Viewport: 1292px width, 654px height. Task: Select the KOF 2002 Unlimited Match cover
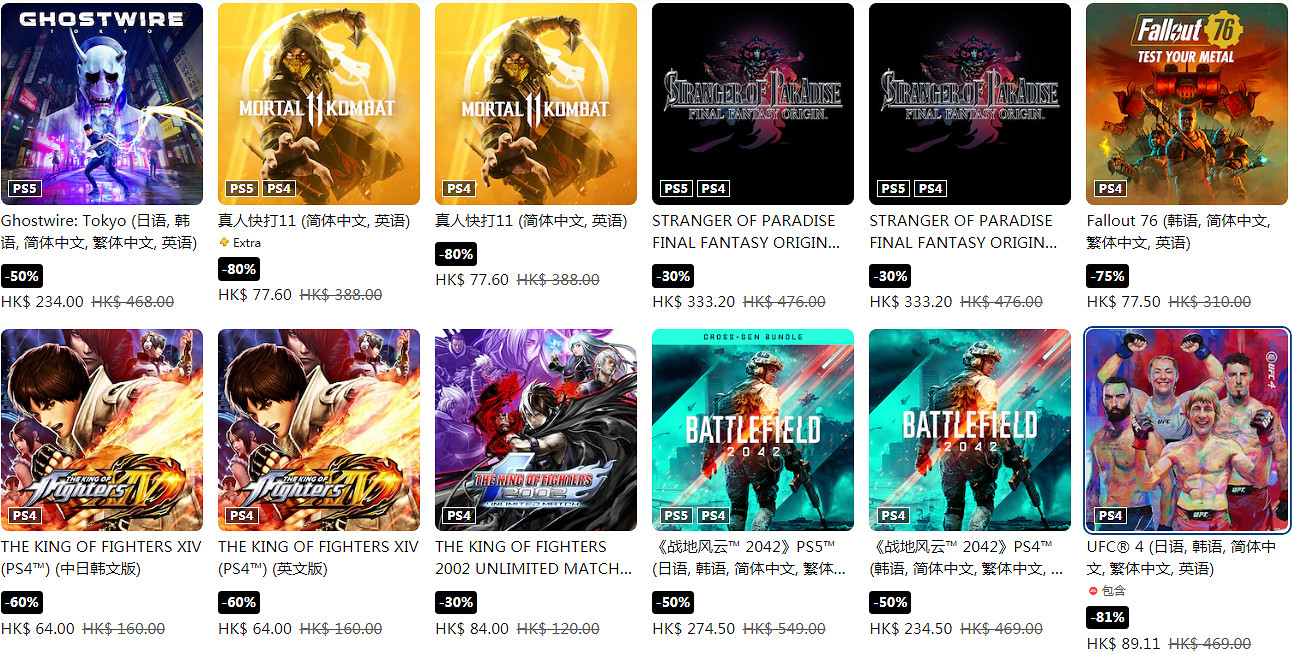pyautogui.click(x=536, y=430)
